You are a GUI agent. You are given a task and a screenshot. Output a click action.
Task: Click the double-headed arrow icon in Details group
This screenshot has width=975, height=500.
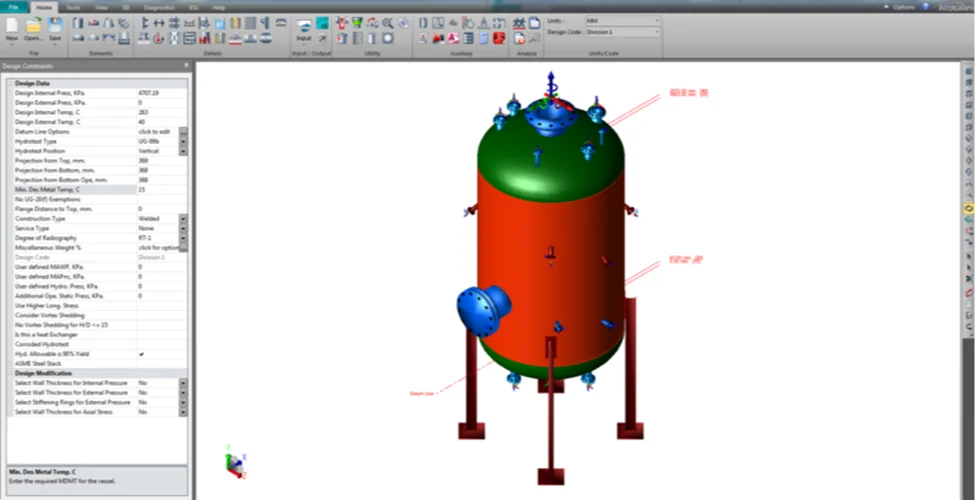(160, 23)
